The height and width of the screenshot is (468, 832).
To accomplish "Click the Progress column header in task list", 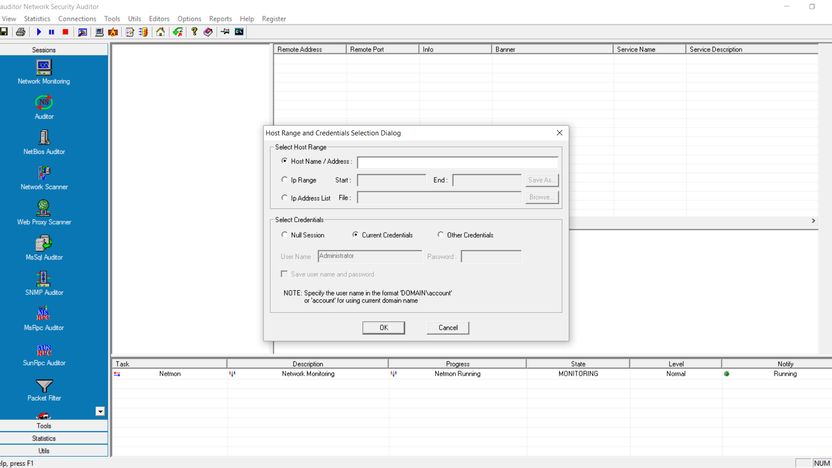I will click(457, 364).
